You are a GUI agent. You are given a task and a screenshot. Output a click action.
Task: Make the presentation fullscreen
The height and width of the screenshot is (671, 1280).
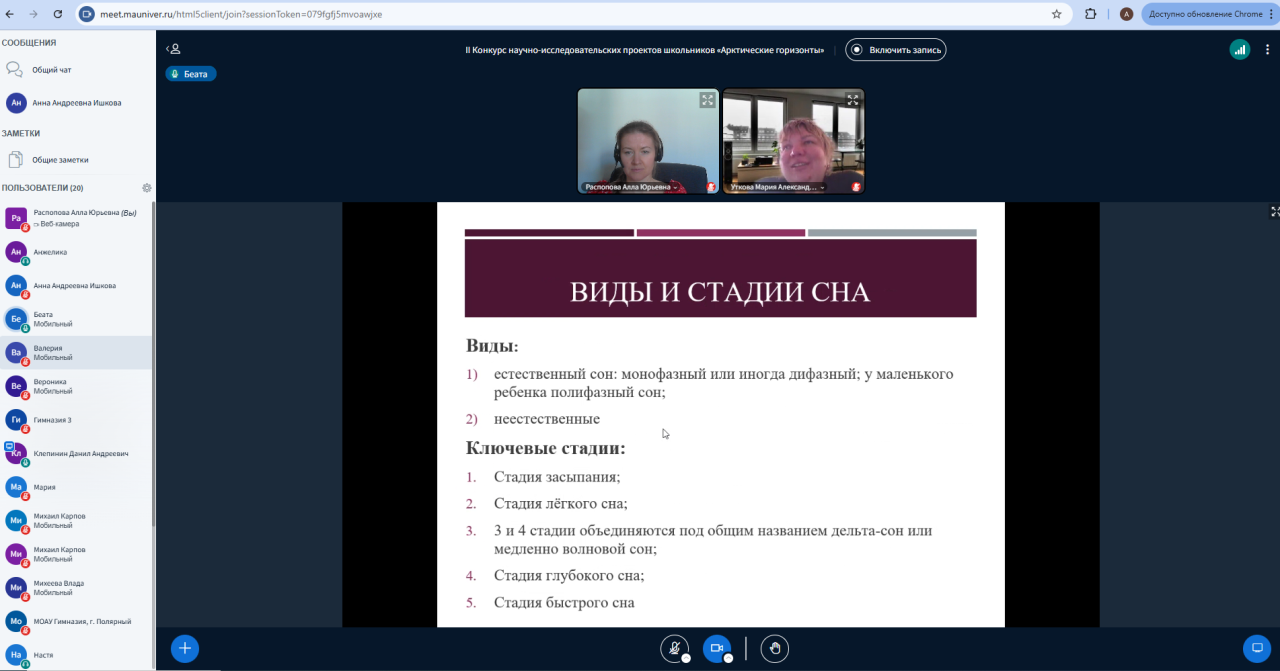[x=1274, y=211]
